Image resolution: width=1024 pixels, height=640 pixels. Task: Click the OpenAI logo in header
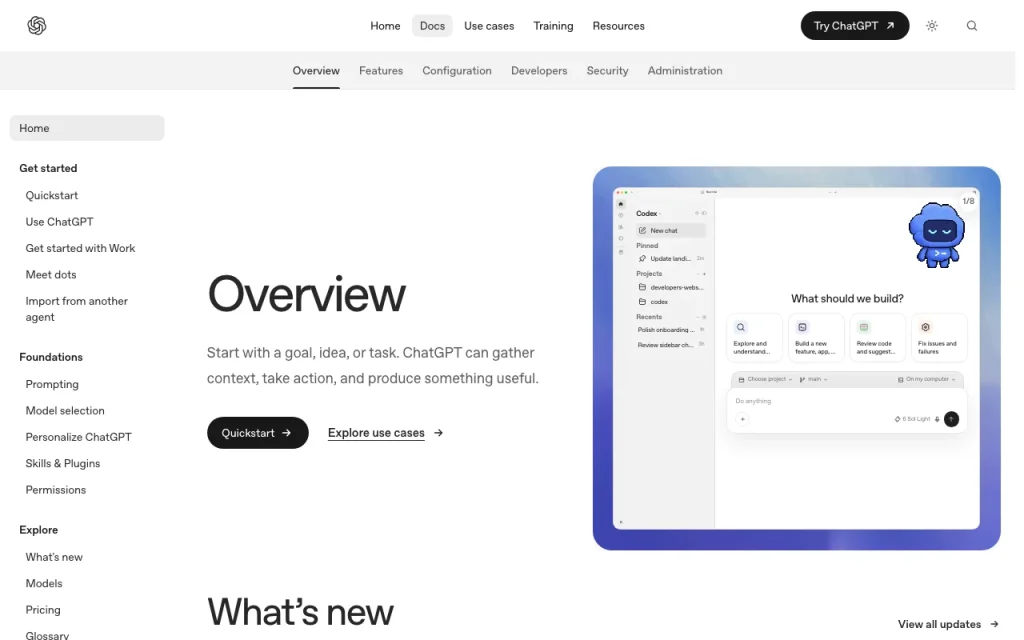tap(37, 25)
